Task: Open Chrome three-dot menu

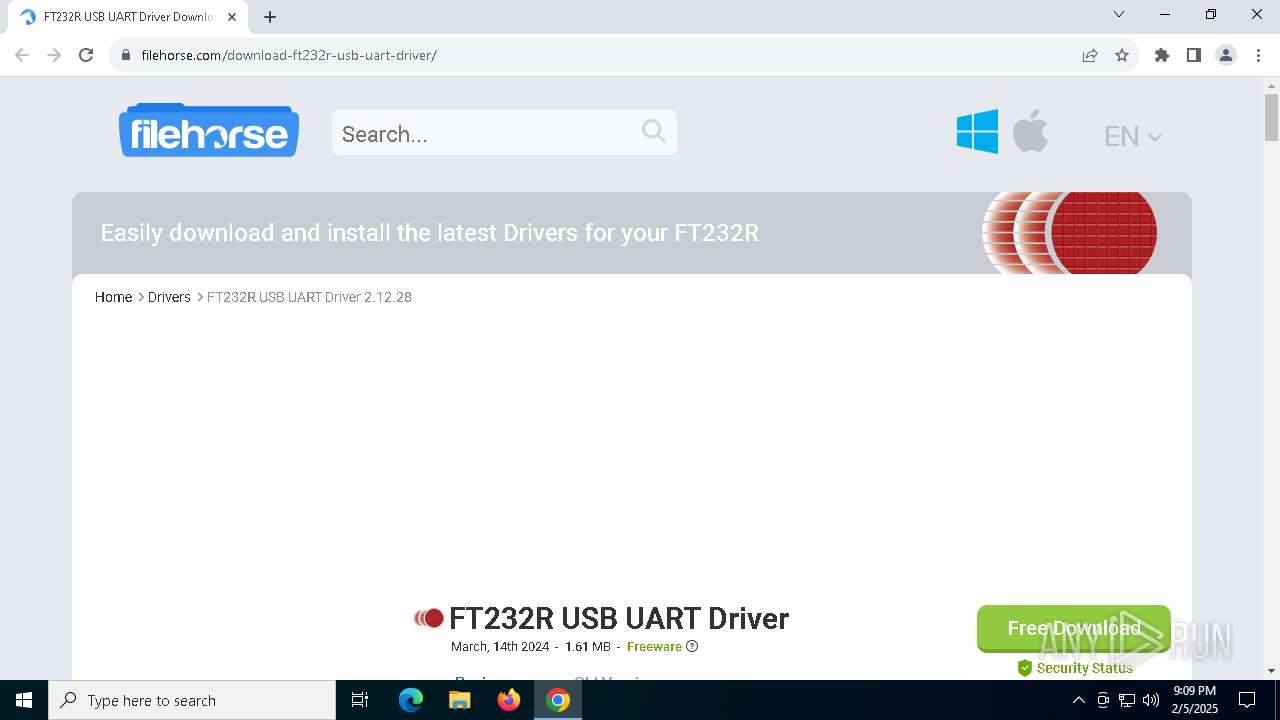Action: click(x=1257, y=55)
